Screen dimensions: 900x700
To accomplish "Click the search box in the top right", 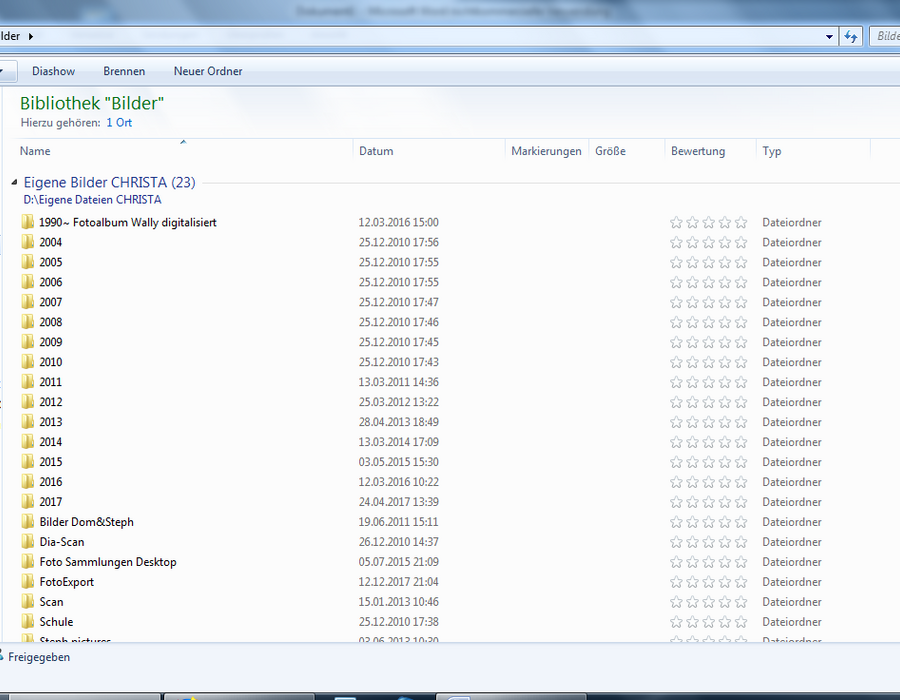I will (x=885, y=36).
